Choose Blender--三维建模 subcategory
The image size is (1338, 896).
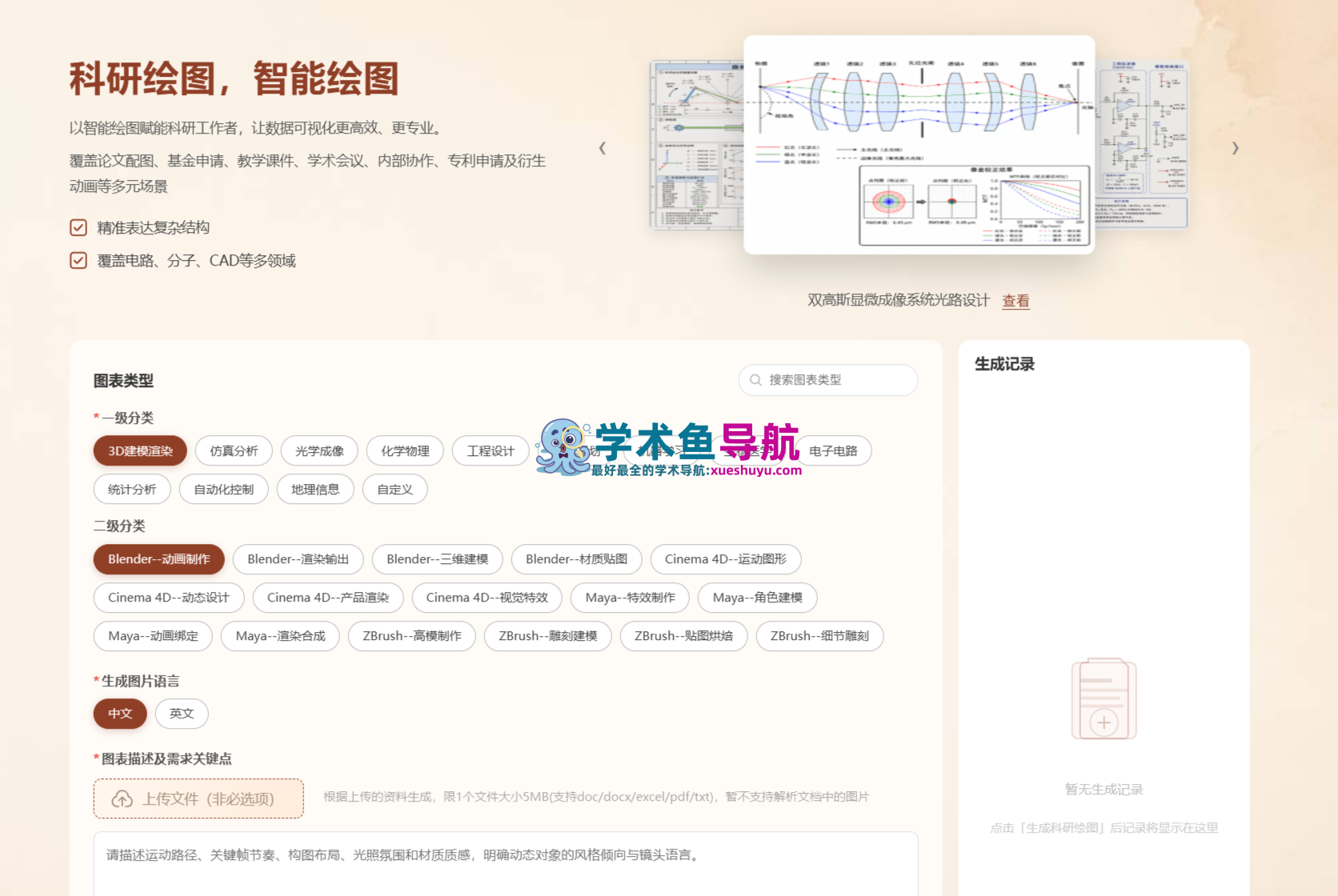[x=438, y=559]
